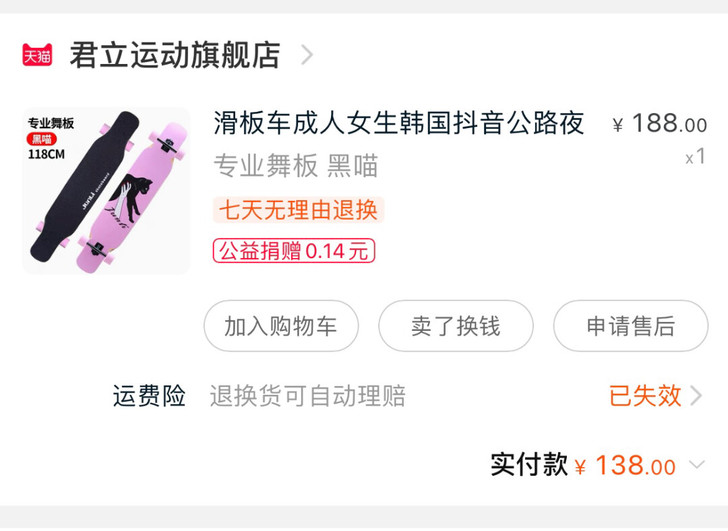This screenshot has width=728, height=531.
Task: Select the 专业舞板 黑喵 variant text
Action: 296,166
